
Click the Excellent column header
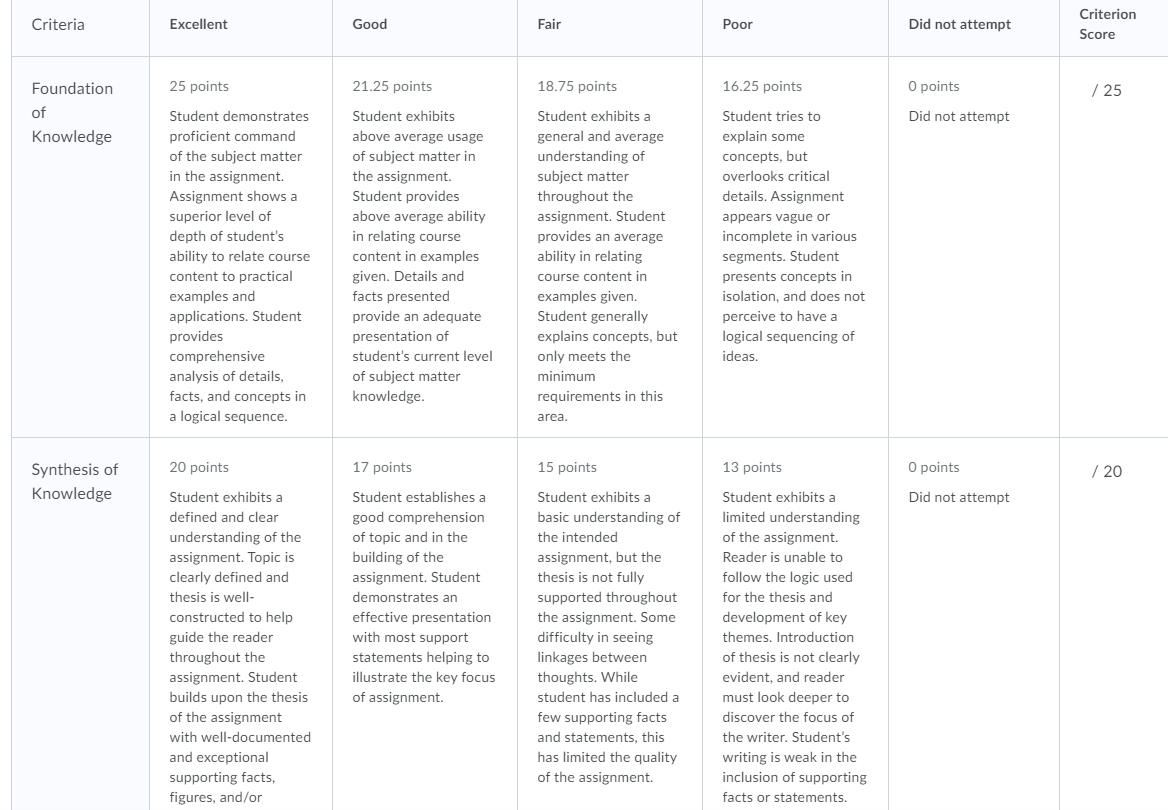click(x=198, y=24)
